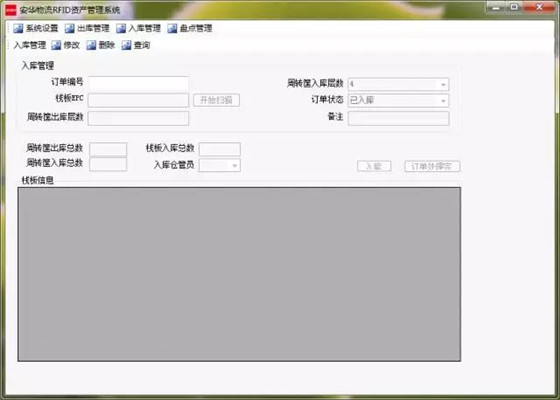Open 盘点管理 toolbar icon
The image size is (560, 400).
pyautogui.click(x=172, y=28)
